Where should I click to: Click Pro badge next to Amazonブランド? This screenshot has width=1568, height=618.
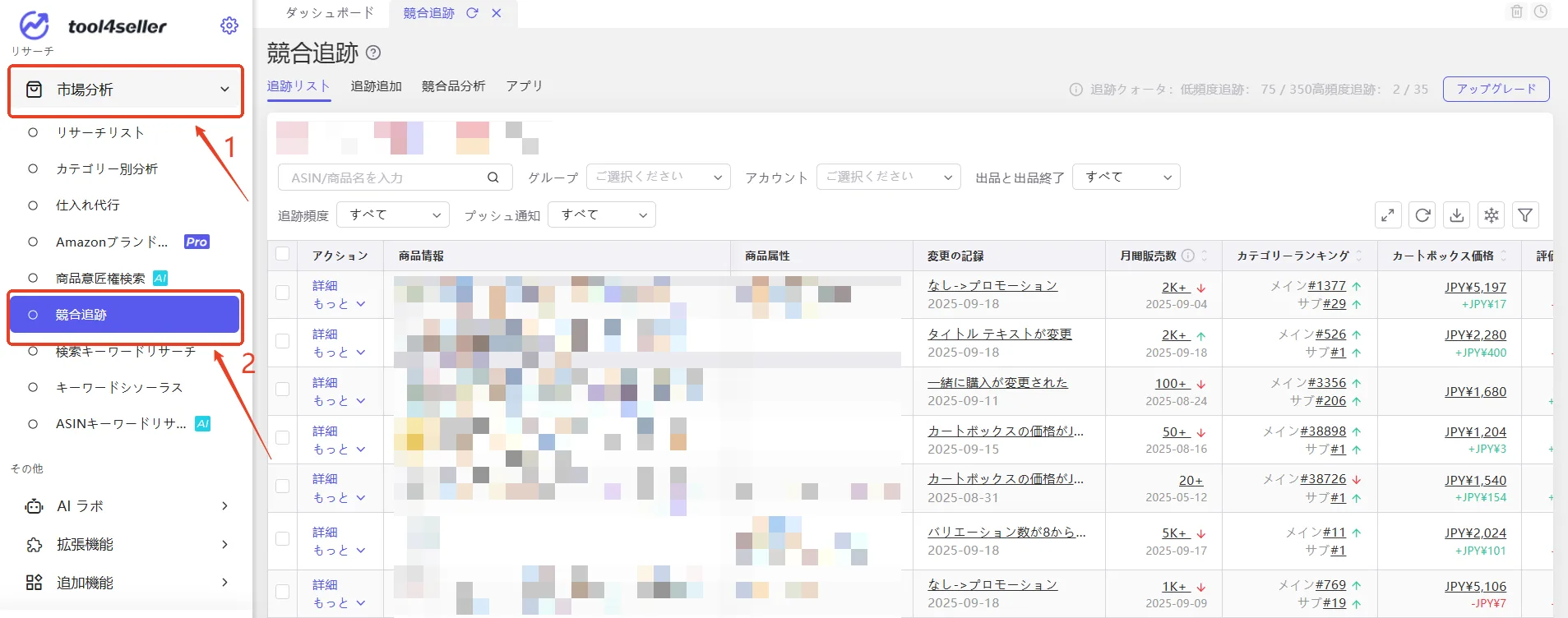pyautogui.click(x=197, y=242)
